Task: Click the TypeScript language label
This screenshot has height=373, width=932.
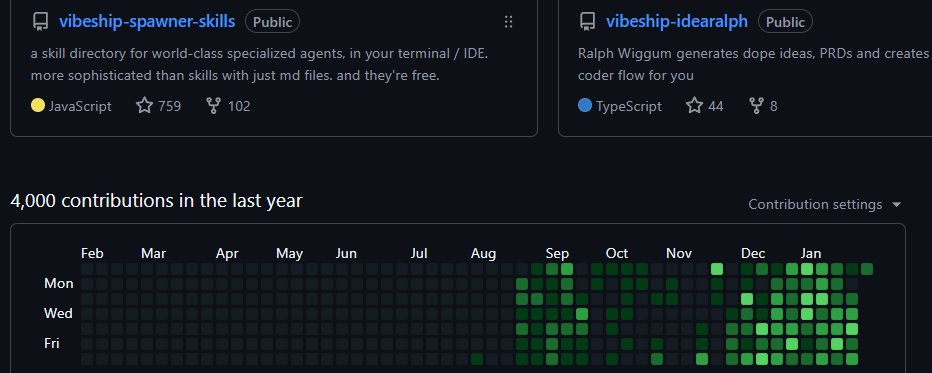Action: [x=628, y=106]
